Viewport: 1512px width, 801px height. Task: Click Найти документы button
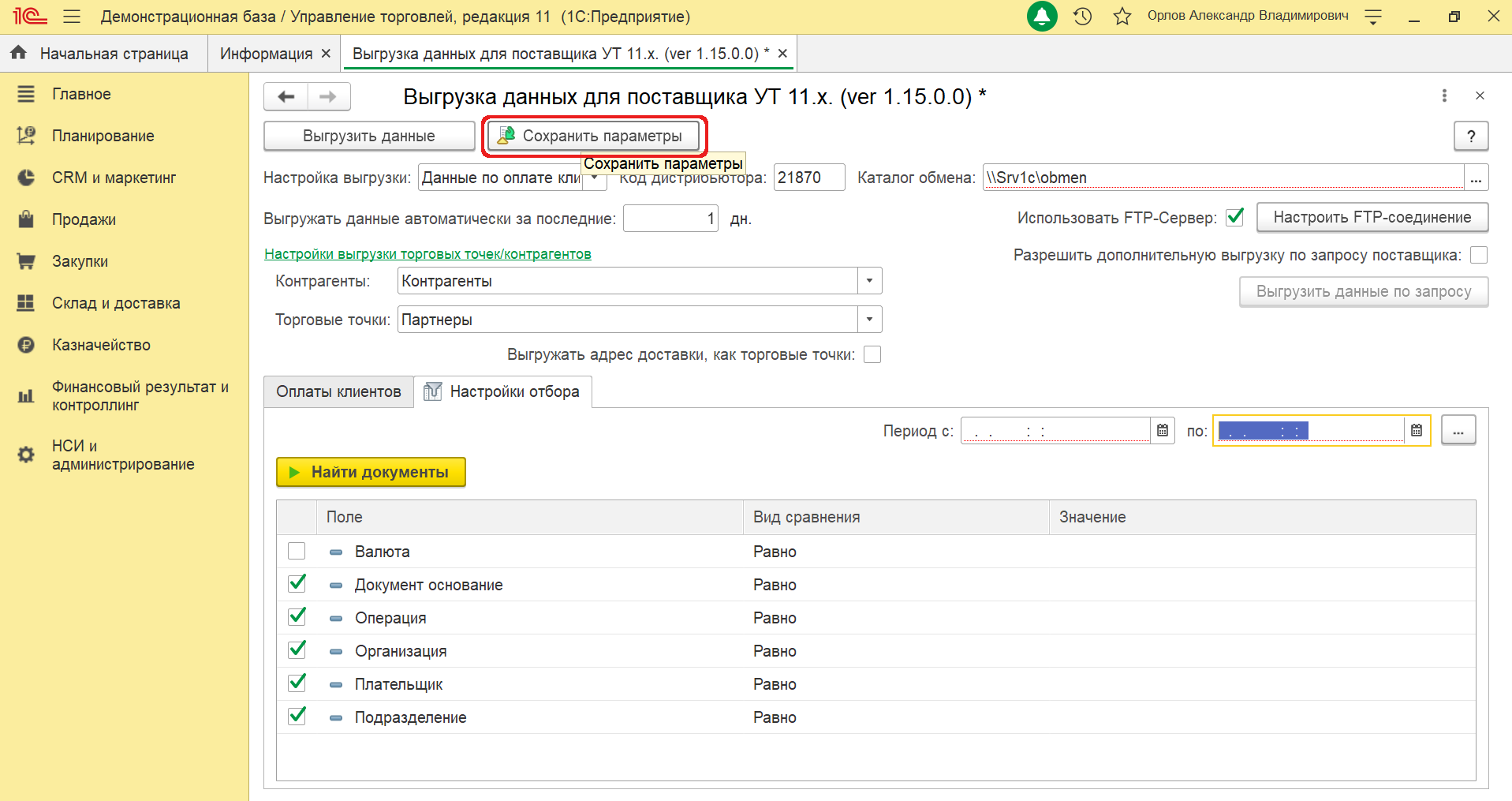pos(371,472)
